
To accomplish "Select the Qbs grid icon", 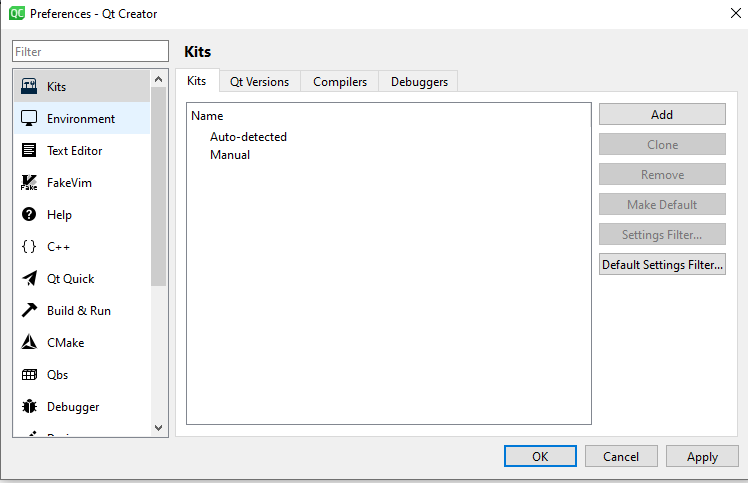I will pyautogui.click(x=29, y=375).
